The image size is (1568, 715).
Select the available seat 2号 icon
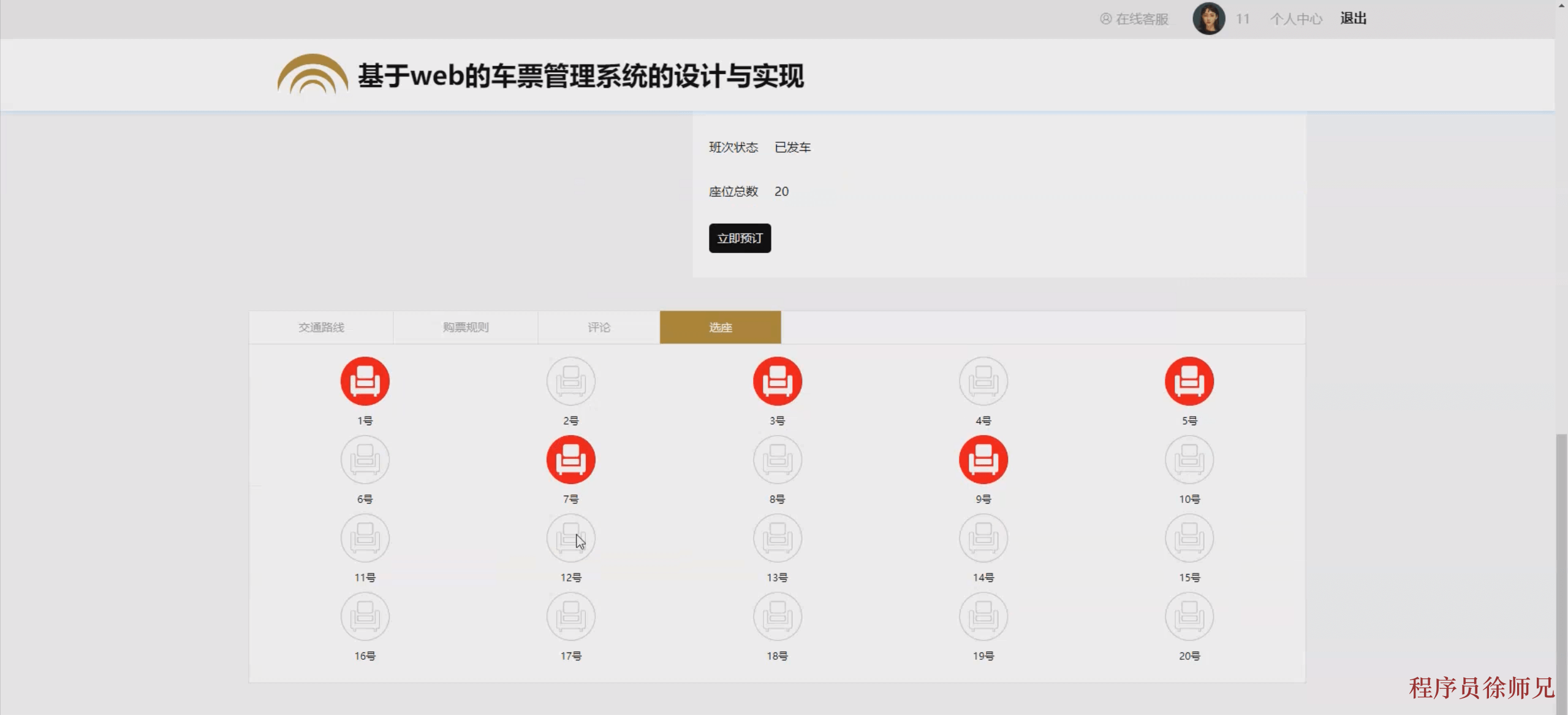click(570, 380)
